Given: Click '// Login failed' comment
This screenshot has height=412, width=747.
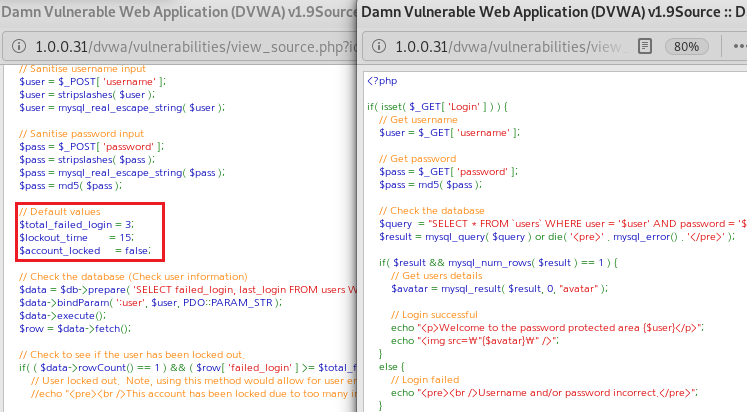Looking at the screenshot, I should (x=425, y=380).
